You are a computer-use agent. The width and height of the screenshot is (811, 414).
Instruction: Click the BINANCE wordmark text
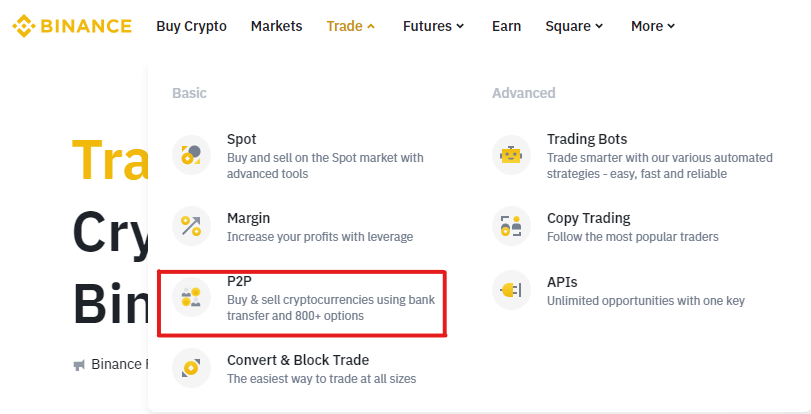(x=86, y=26)
